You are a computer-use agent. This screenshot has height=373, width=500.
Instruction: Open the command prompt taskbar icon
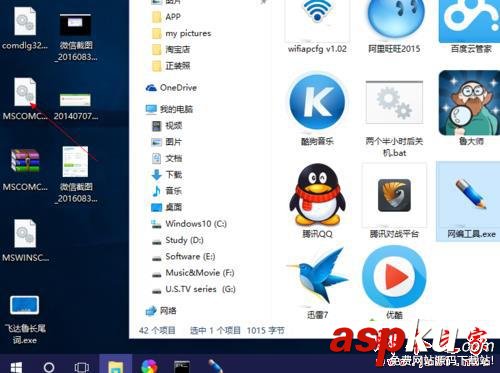[x=182, y=367]
